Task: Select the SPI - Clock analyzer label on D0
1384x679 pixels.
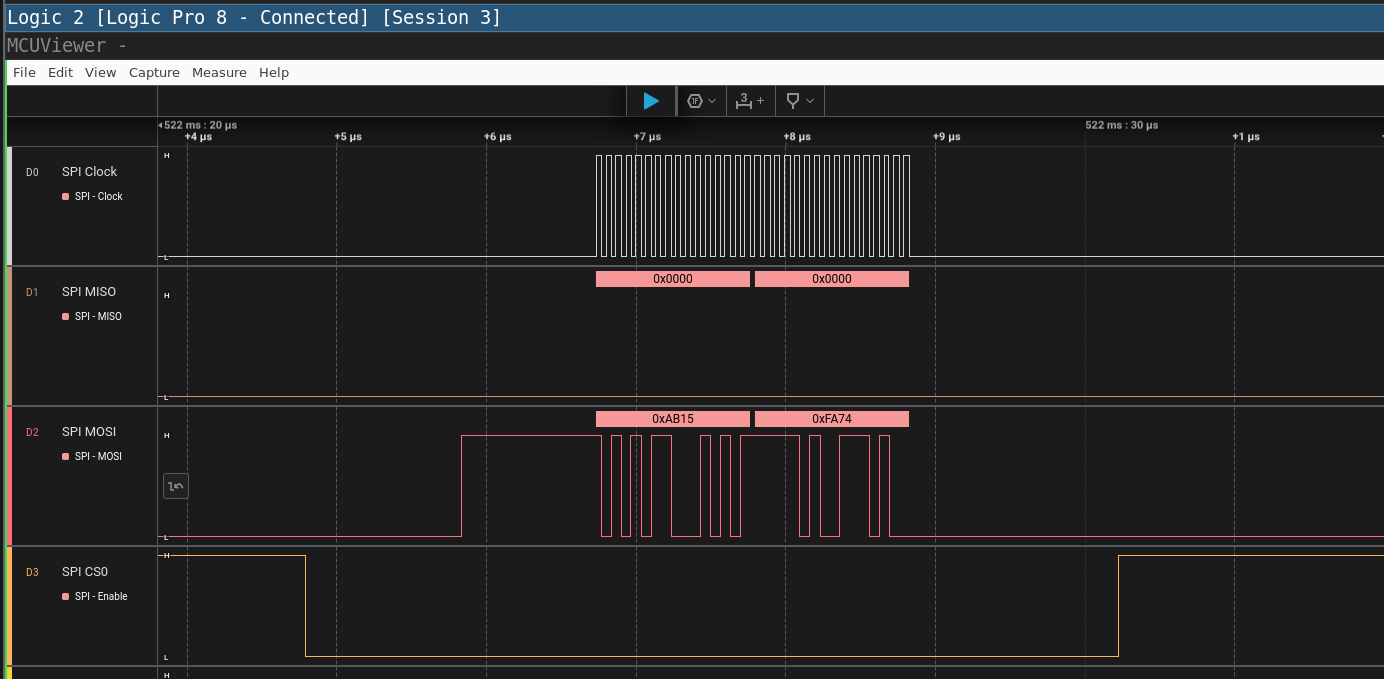Action: (x=96, y=196)
